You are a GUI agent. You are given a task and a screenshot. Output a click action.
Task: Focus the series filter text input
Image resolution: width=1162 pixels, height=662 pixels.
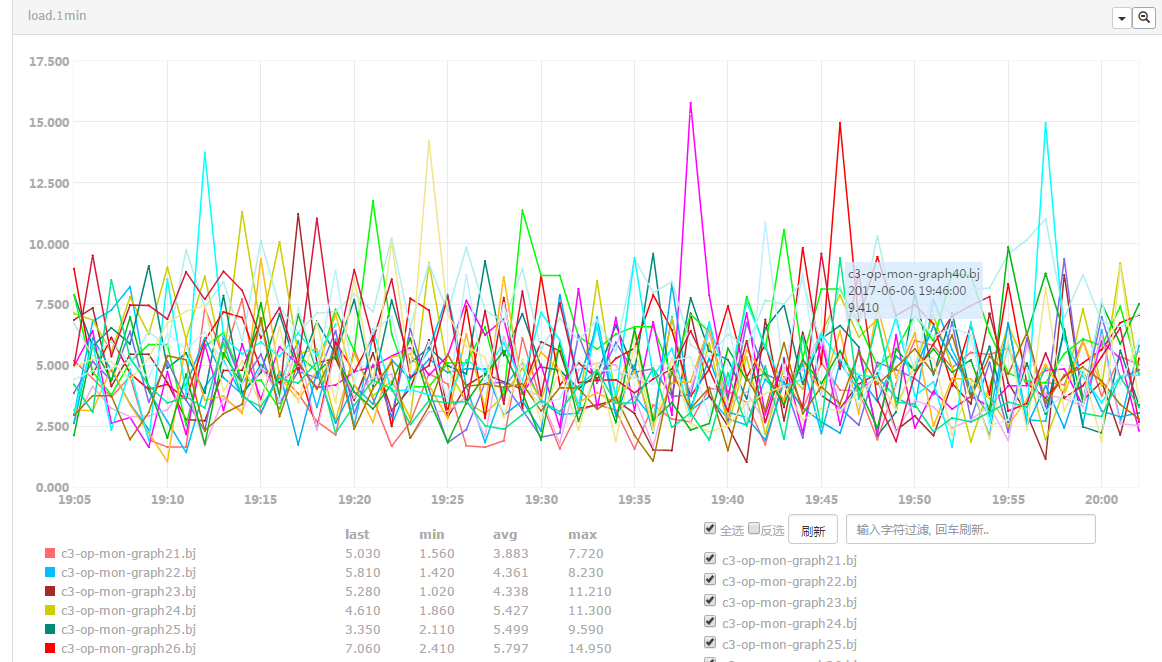pos(970,529)
